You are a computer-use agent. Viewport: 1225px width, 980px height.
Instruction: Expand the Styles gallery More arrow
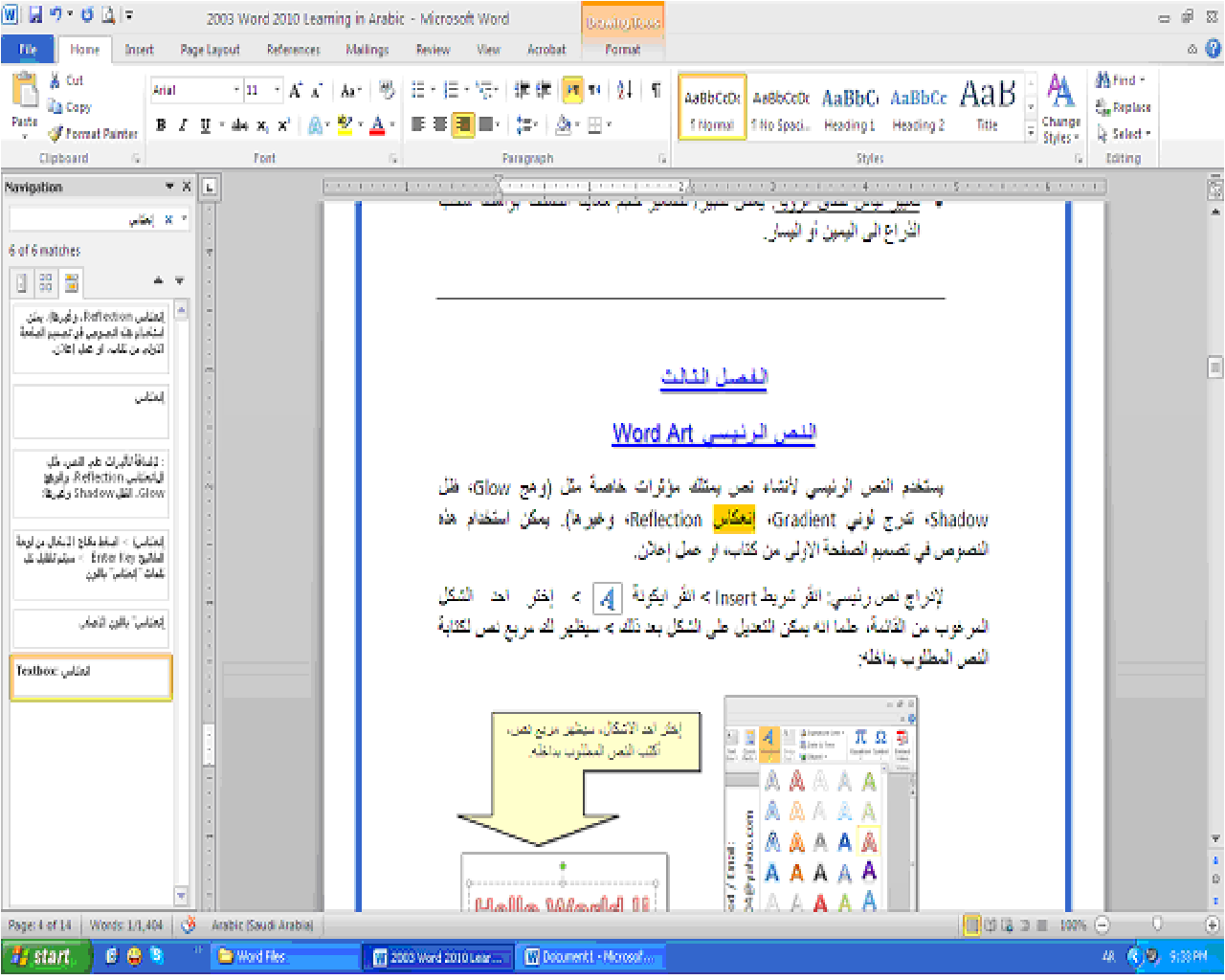(1031, 134)
